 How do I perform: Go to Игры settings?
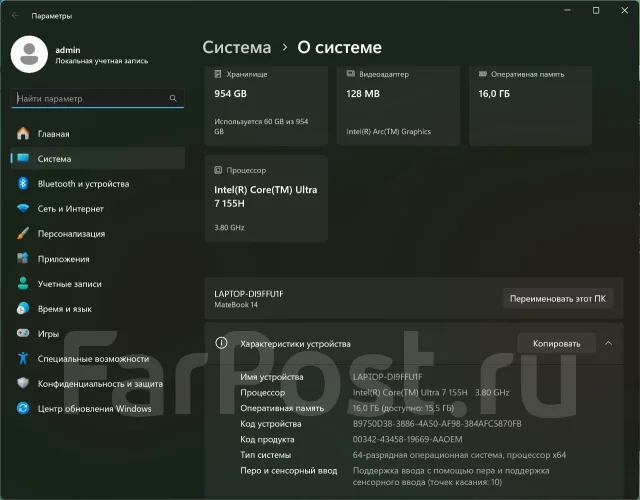click(97, 333)
